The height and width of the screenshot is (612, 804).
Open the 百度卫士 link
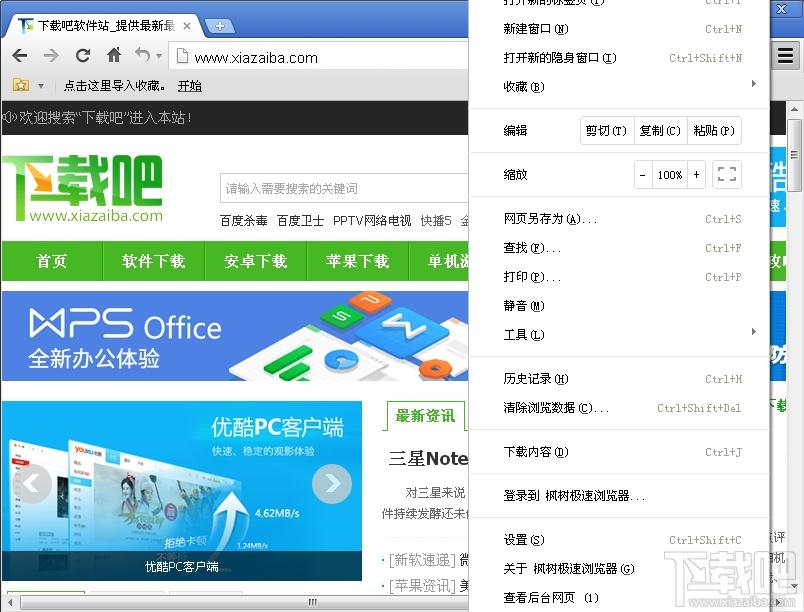(x=300, y=221)
